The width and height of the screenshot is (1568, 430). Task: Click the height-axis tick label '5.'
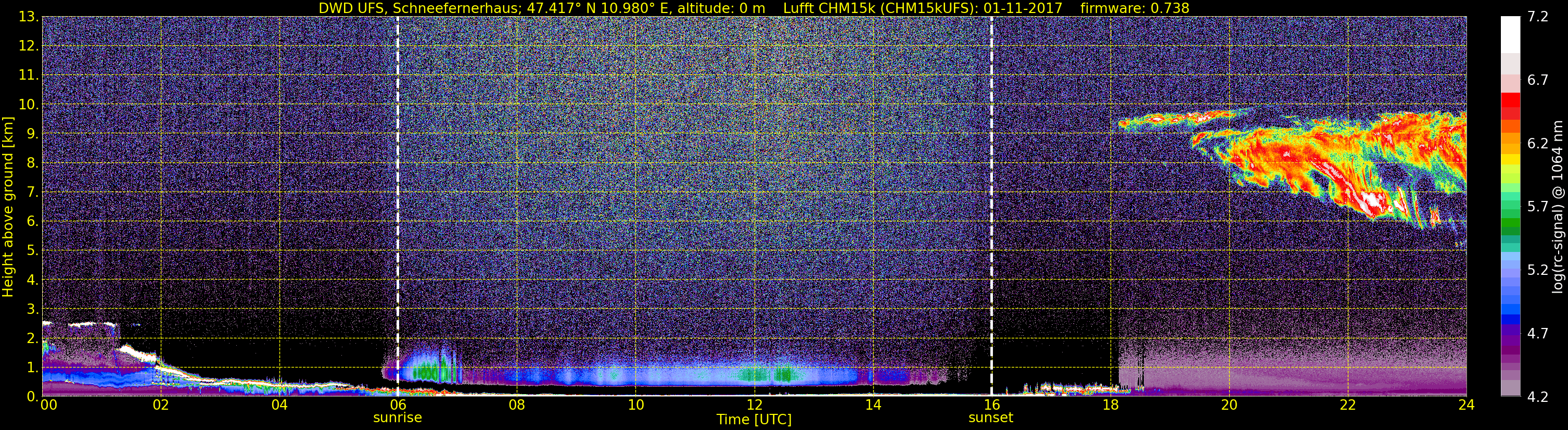pyautogui.click(x=33, y=251)
